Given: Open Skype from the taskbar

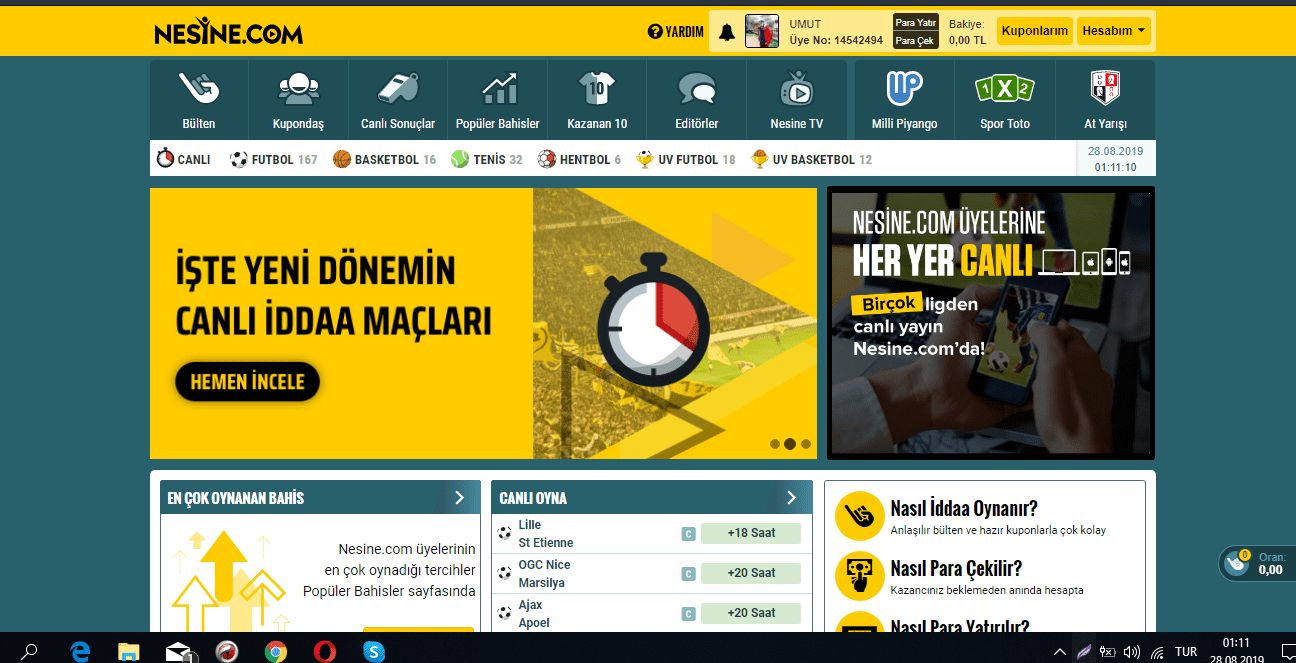Looking at the screenshot, I should click(x=373, y=652).
